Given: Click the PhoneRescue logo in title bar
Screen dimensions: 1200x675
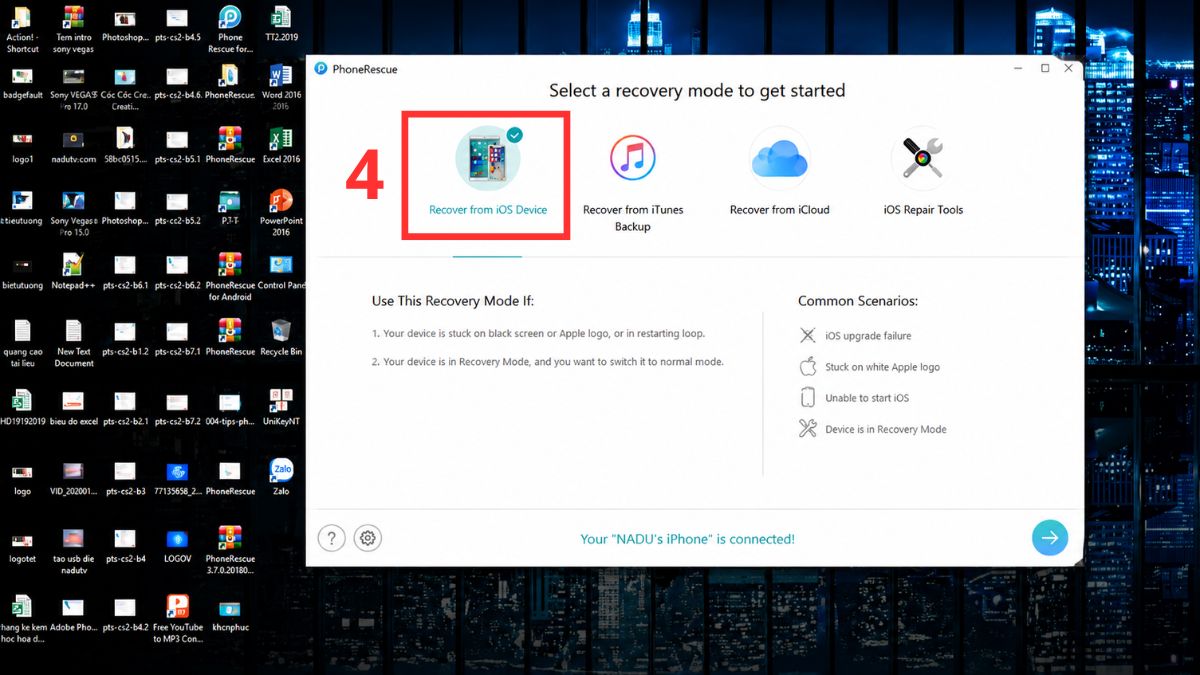Looking at the screenshot, I should click(x=321, y=69).
